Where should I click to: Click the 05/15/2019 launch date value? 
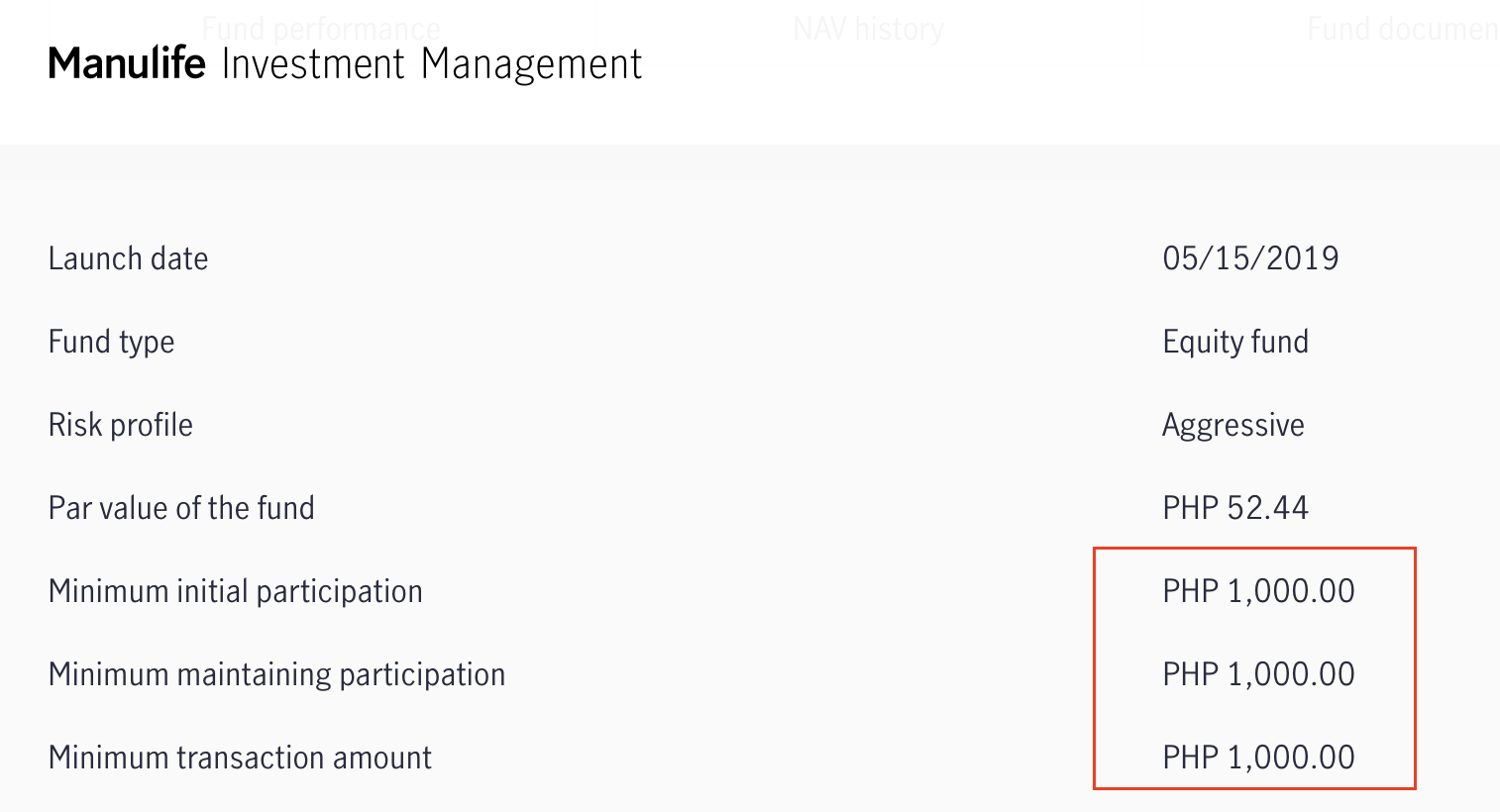(1250, 258)
